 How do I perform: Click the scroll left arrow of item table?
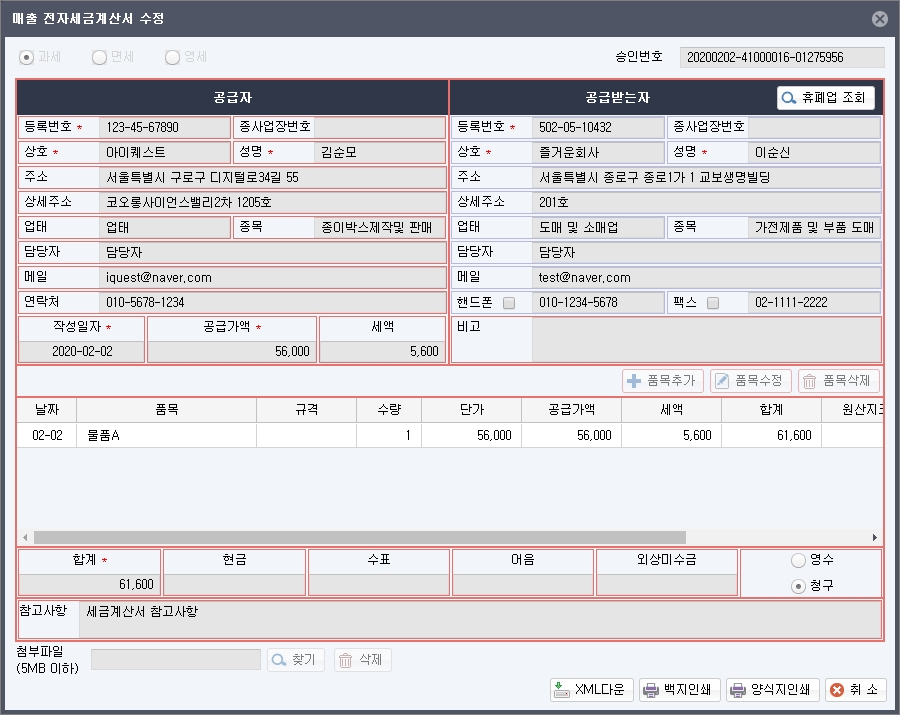click(25, 538)
